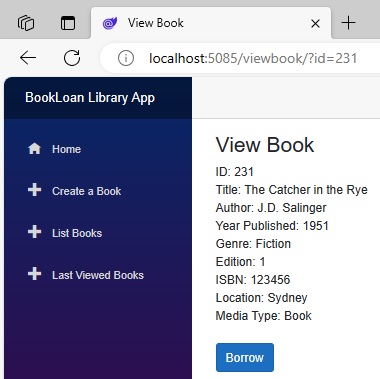The width and height of the screenshot is (380, 379).
Task: Click the Blazor favicon on the View Book tab
Action: pos(110,23)
